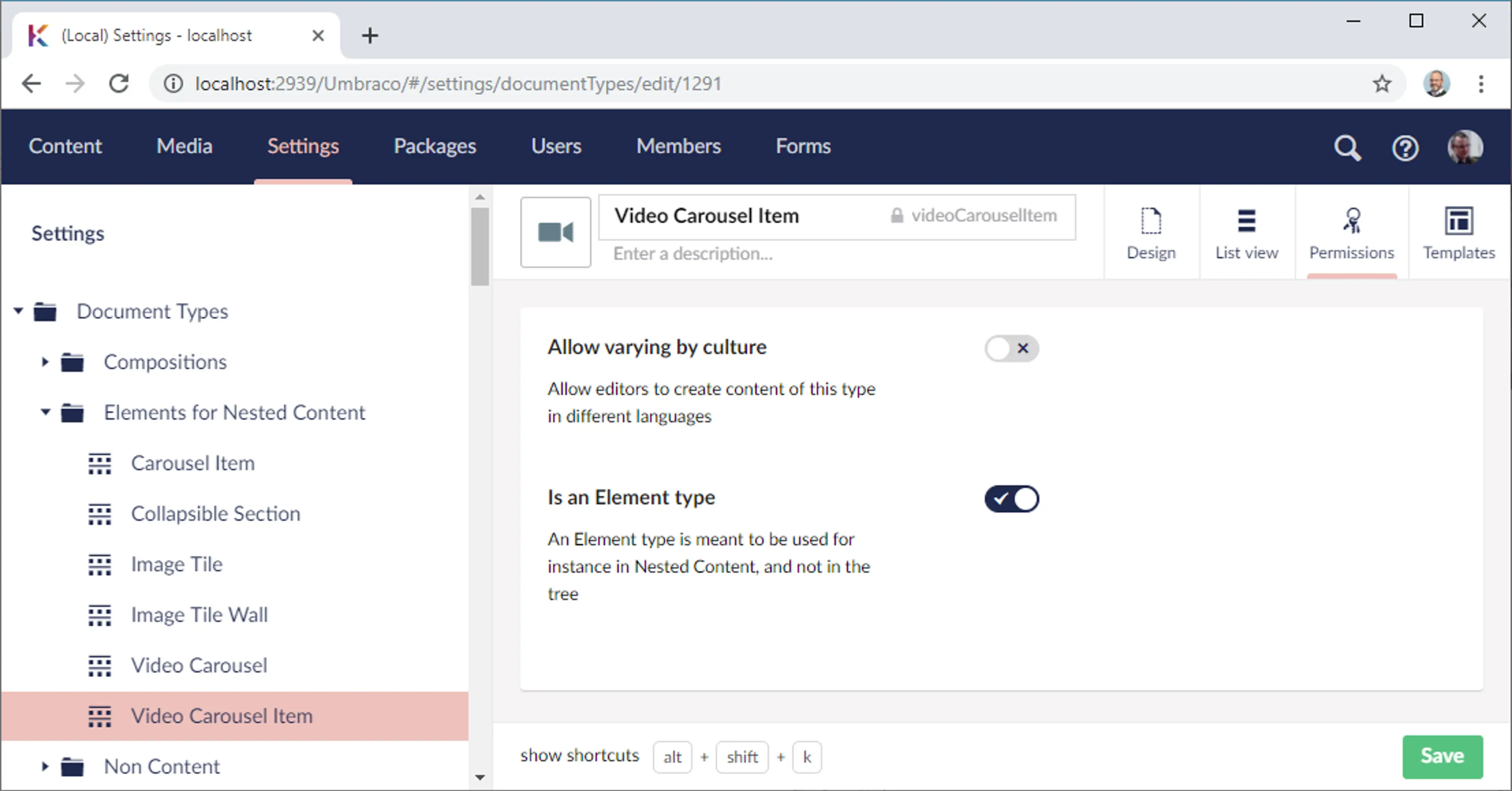
Task: Enable Allow varying by culture toggle
Action: click(1011, 348)
